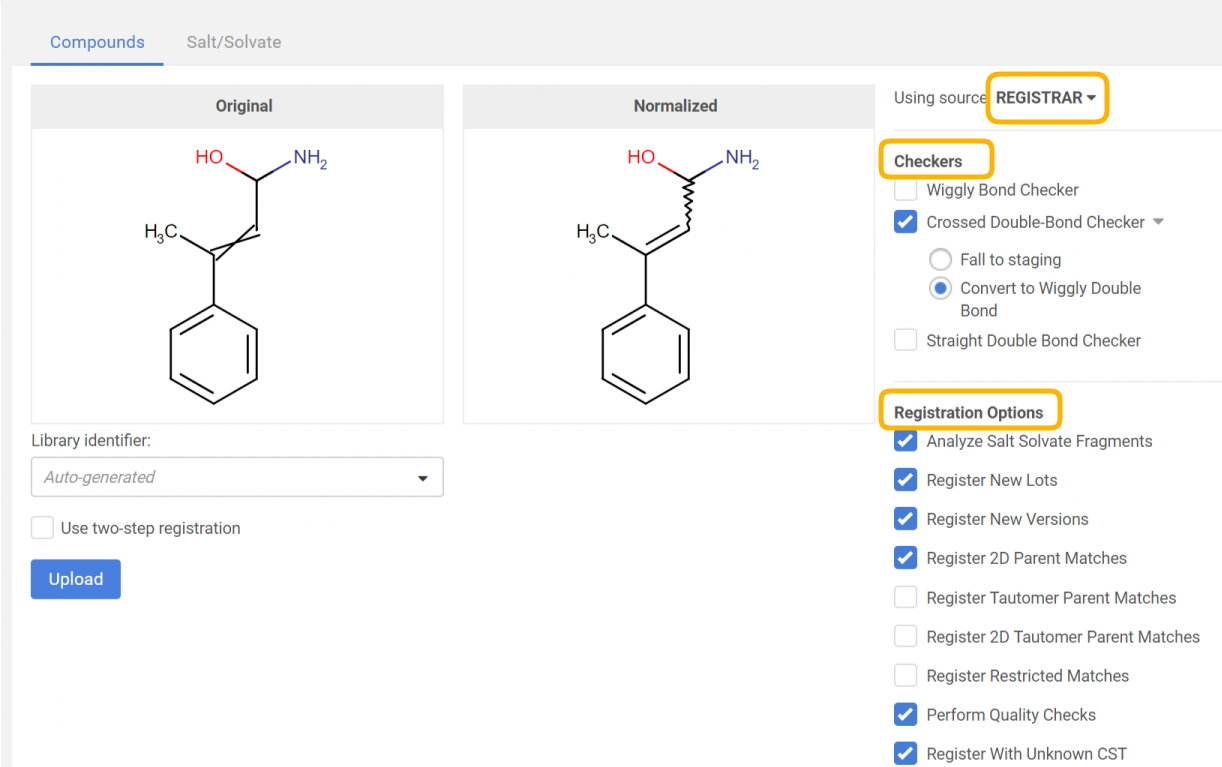1222x767 pixels.
Task: Toggle Analyze Salt Solvate Fragments
Action: point(906,441)
